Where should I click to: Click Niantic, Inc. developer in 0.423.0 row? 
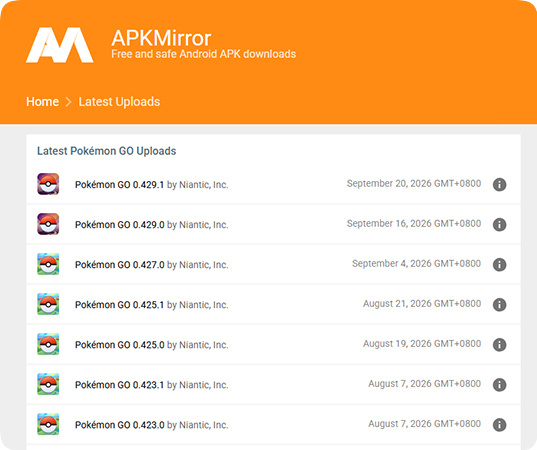204,425
